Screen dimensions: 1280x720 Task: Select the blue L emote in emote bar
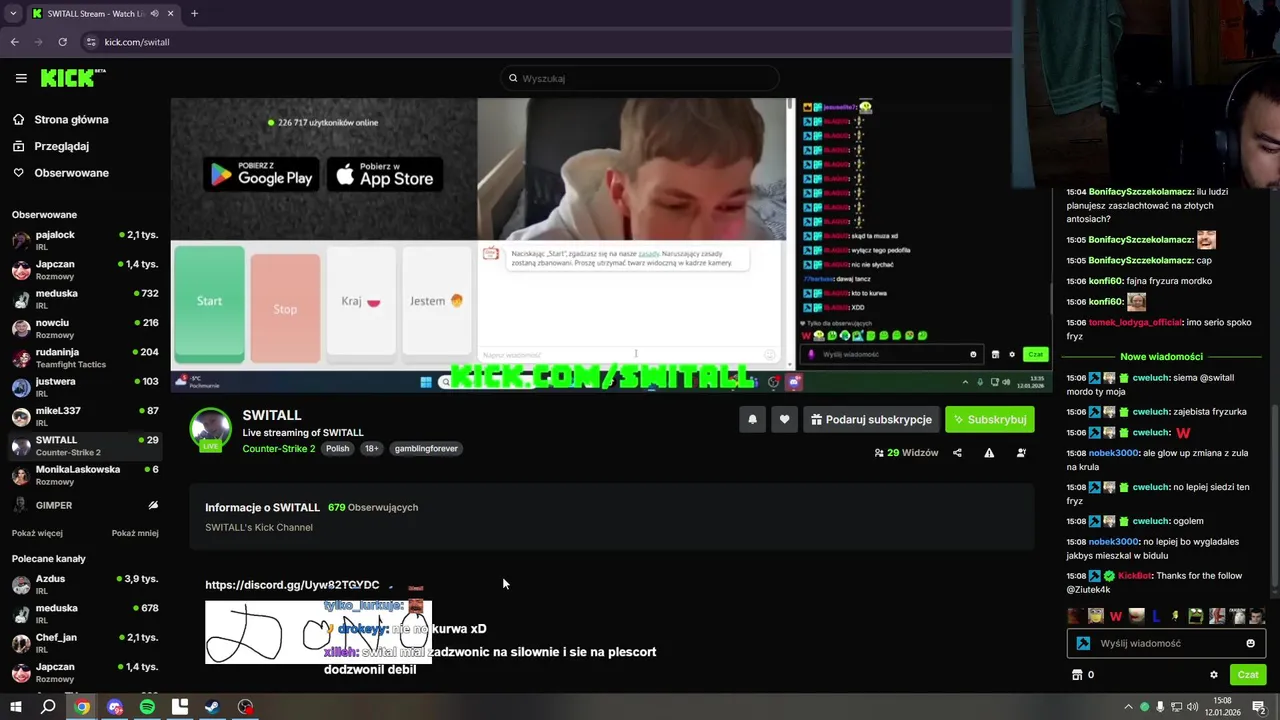coord(1156,616)
